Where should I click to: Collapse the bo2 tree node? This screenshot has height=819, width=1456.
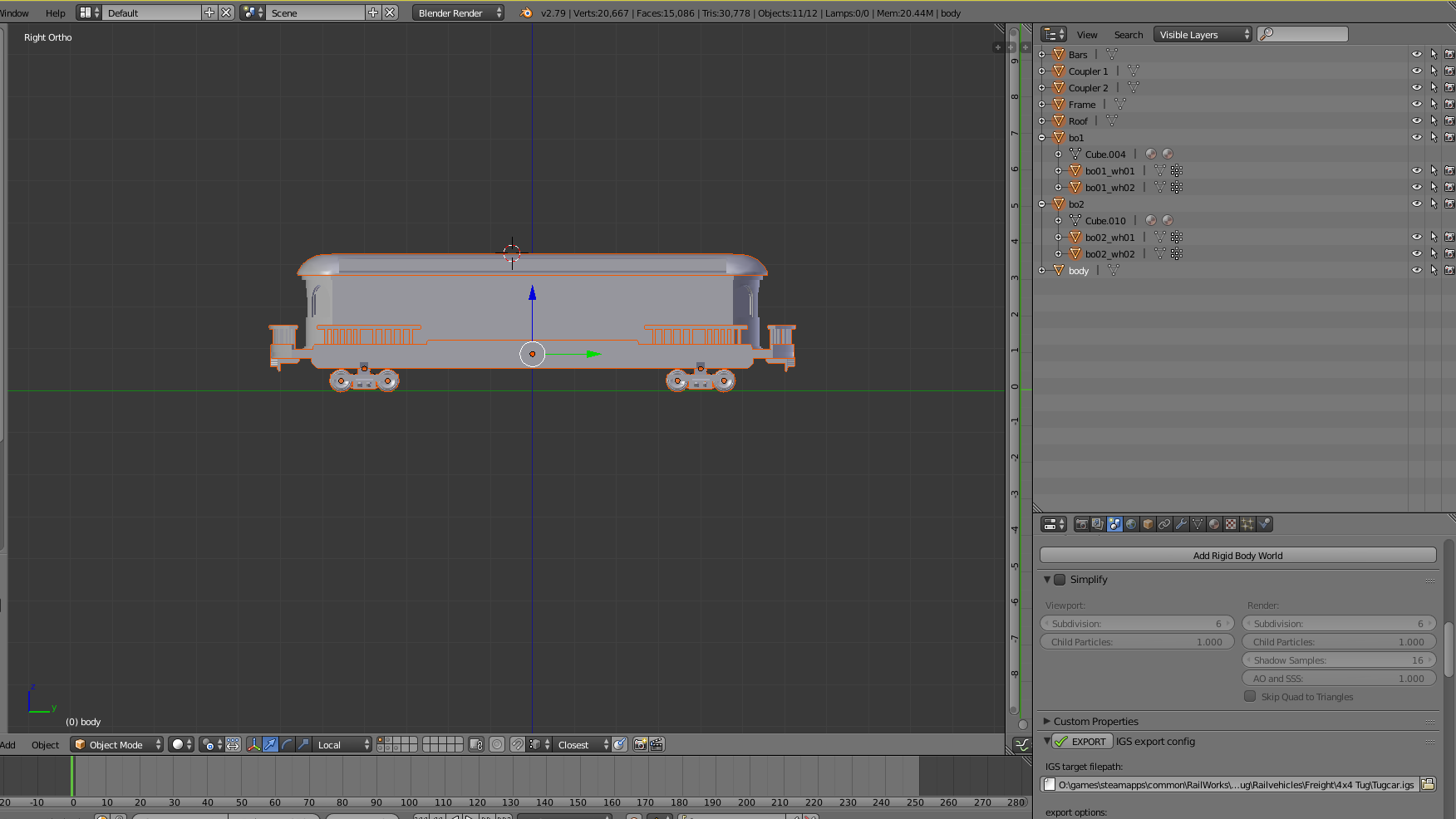1042,204
